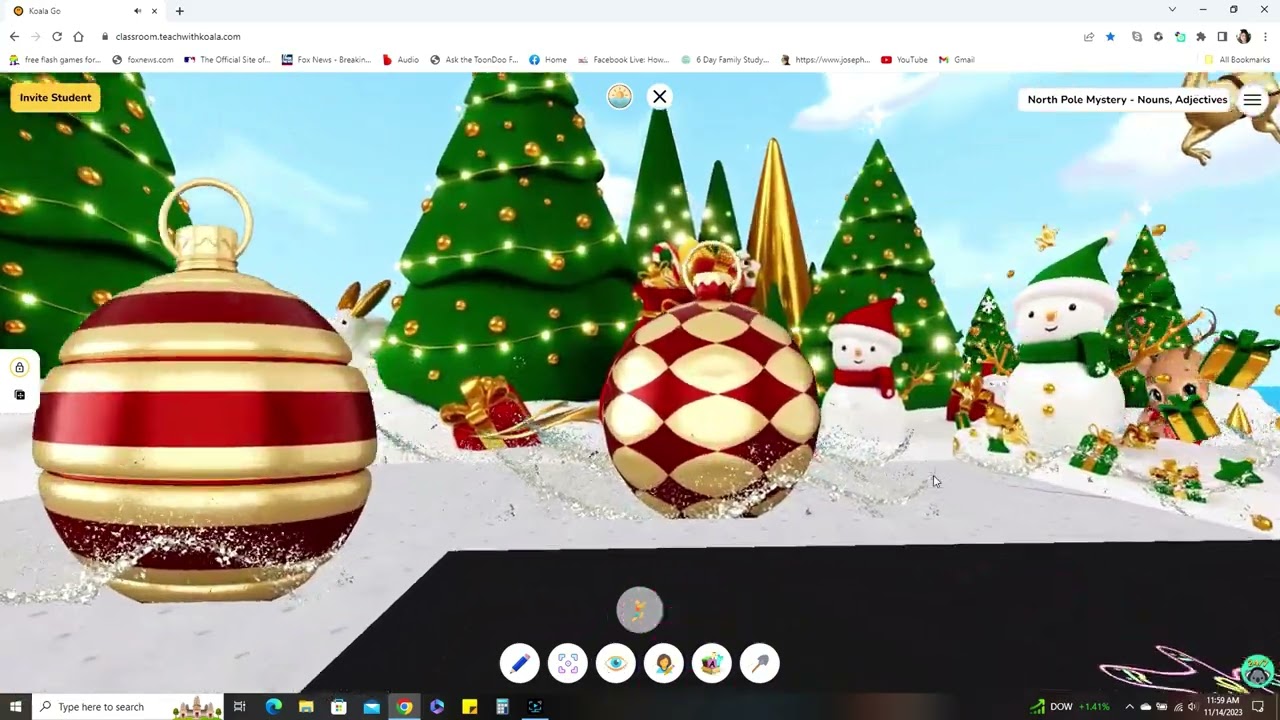Open the toy box objects icon
1280x720 pixels.
[x=712, y=663]
